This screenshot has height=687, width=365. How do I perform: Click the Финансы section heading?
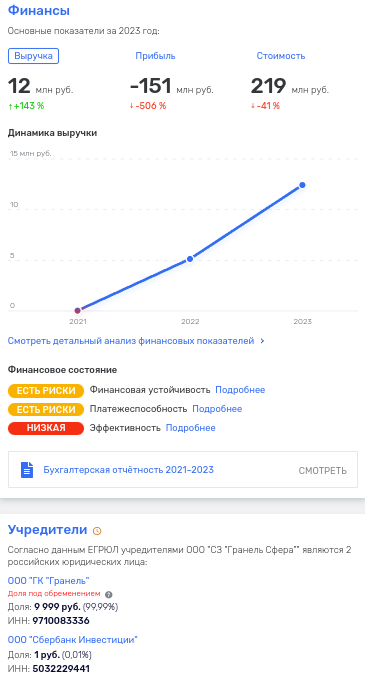pos(39,11)
